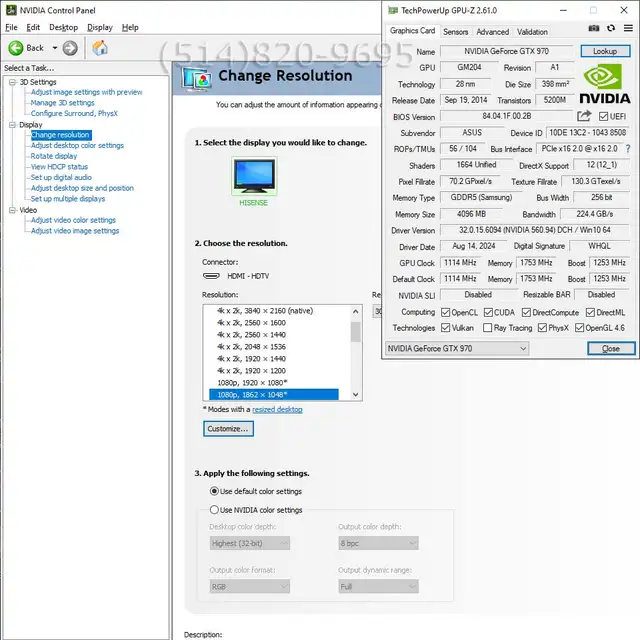This screenshot has width=640, height=640.
Task: Toggle the DirectML checkbox
Action: [590, 313]
